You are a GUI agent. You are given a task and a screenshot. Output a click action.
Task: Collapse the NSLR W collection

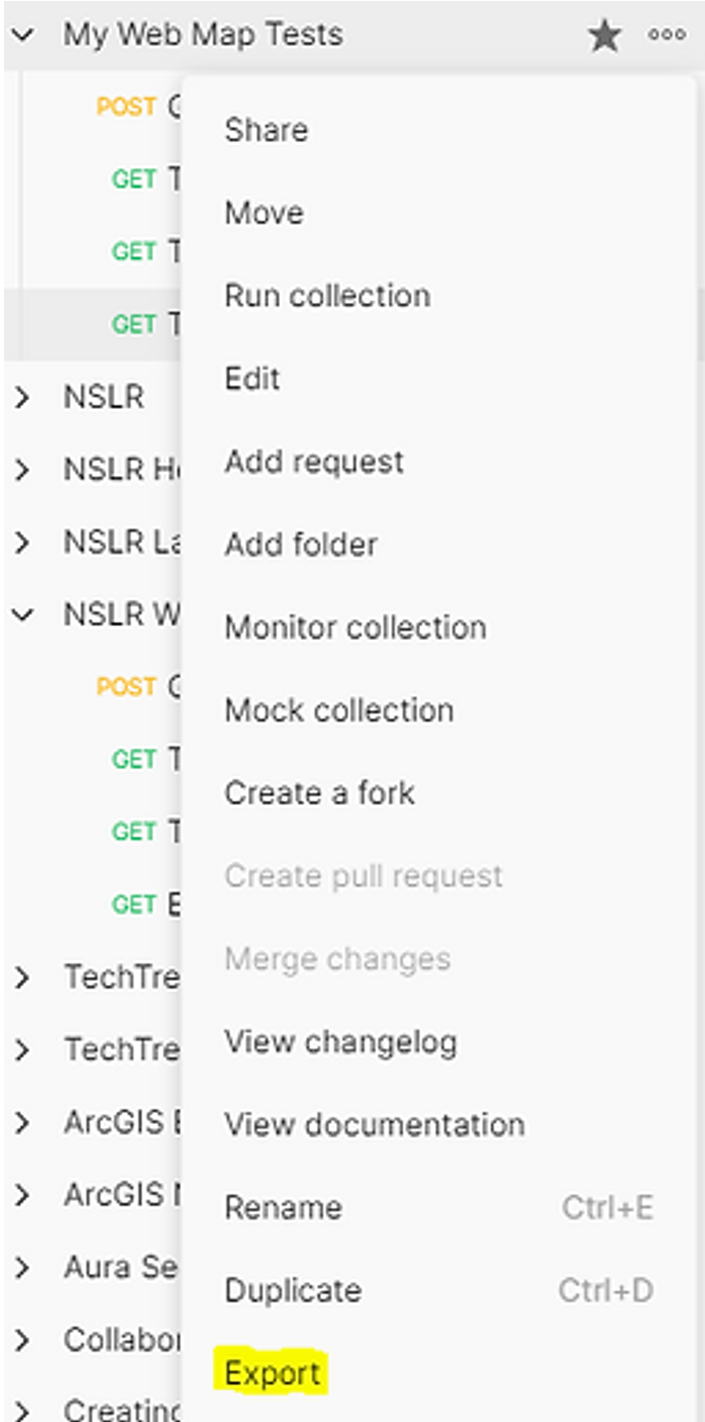(x=22, y=614)
